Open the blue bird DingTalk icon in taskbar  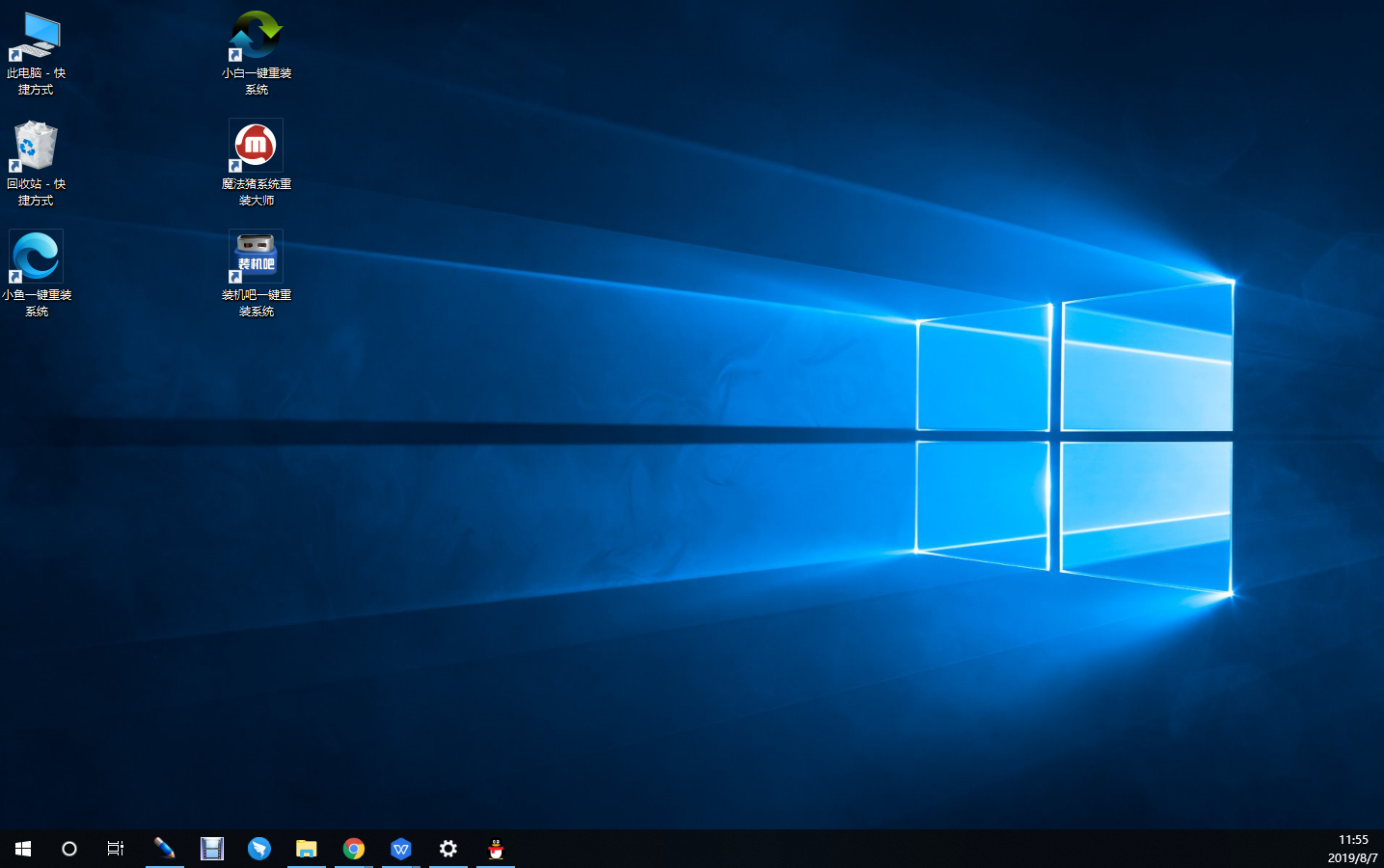pos(258,849)
